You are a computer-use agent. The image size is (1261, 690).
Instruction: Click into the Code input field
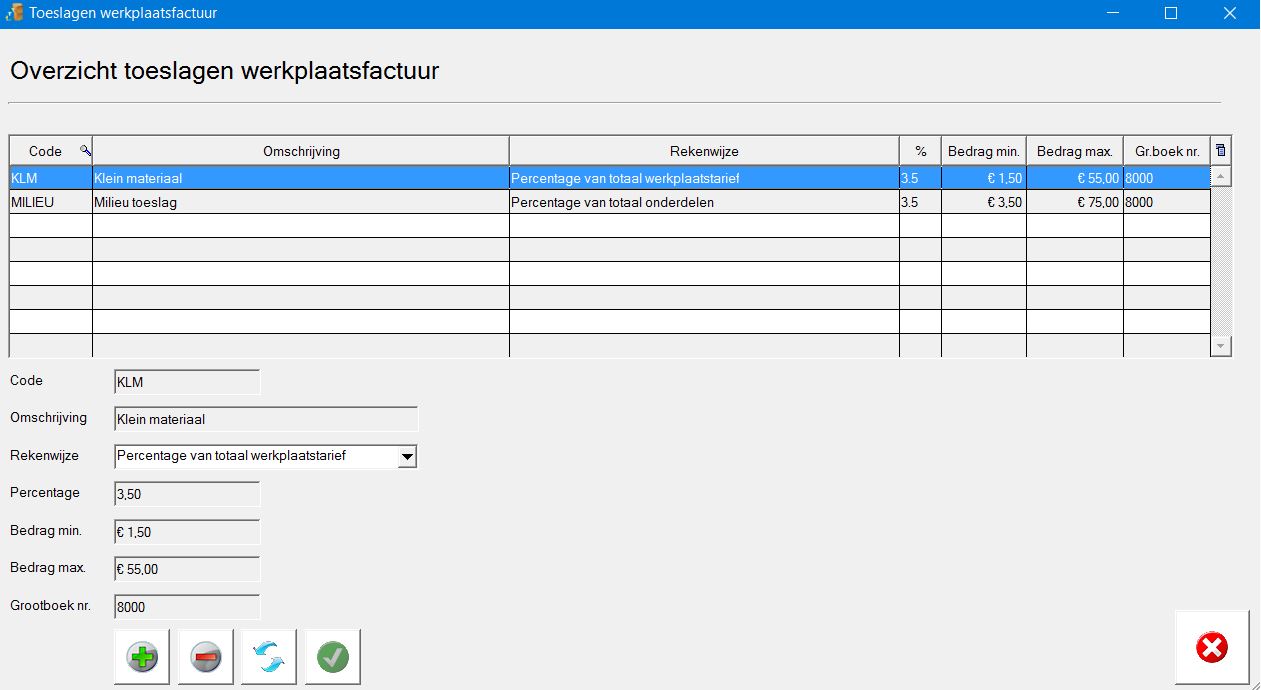click(187, 382)
